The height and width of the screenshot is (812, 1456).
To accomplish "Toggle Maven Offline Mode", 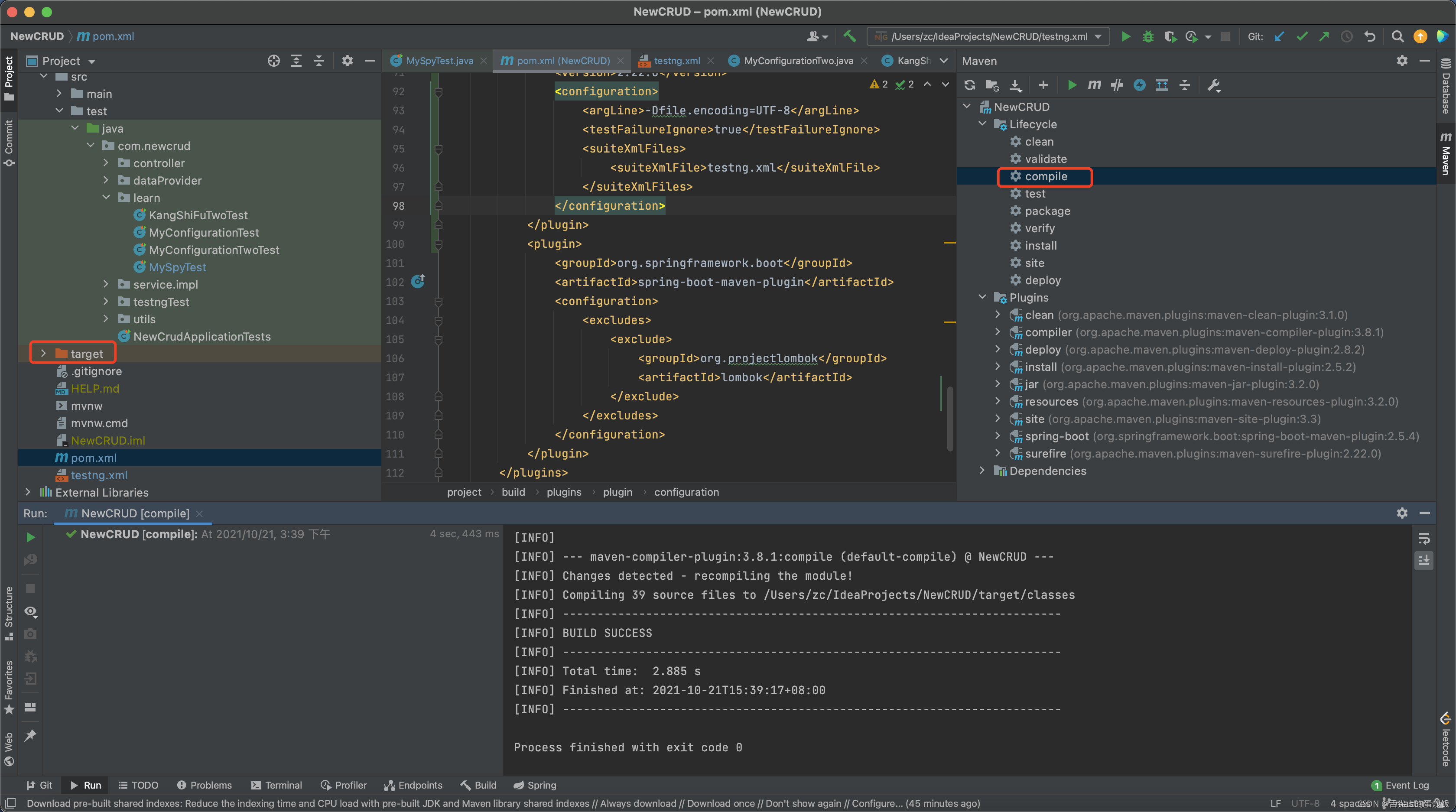I will [1117, 85].
